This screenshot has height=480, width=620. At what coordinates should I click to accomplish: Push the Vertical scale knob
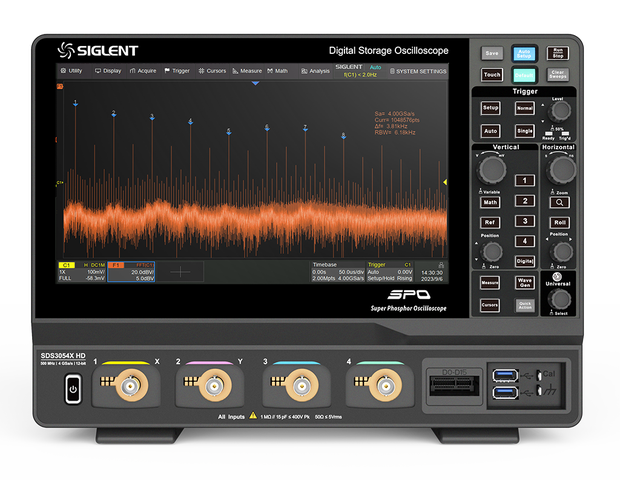click(491, 169)
